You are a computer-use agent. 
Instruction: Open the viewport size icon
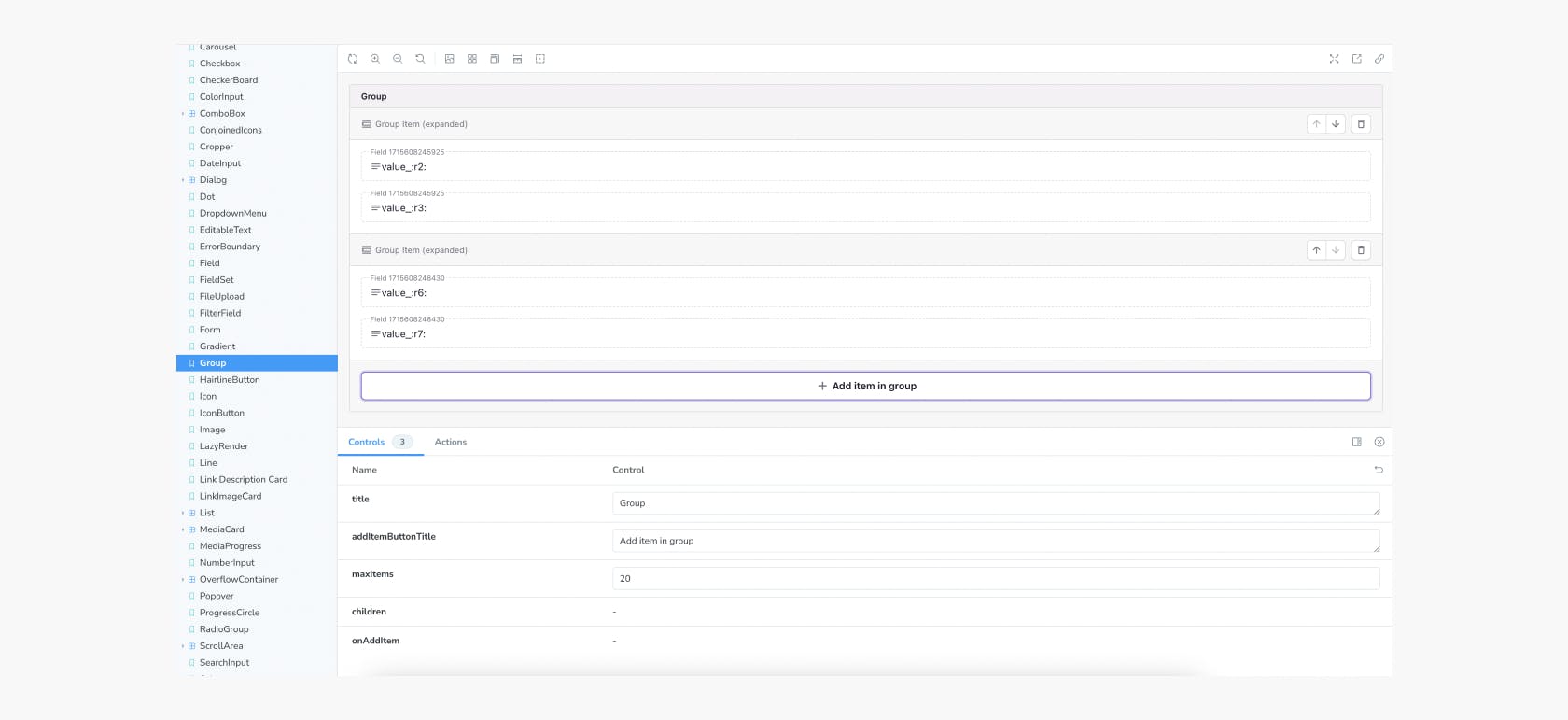pos(495,59)
